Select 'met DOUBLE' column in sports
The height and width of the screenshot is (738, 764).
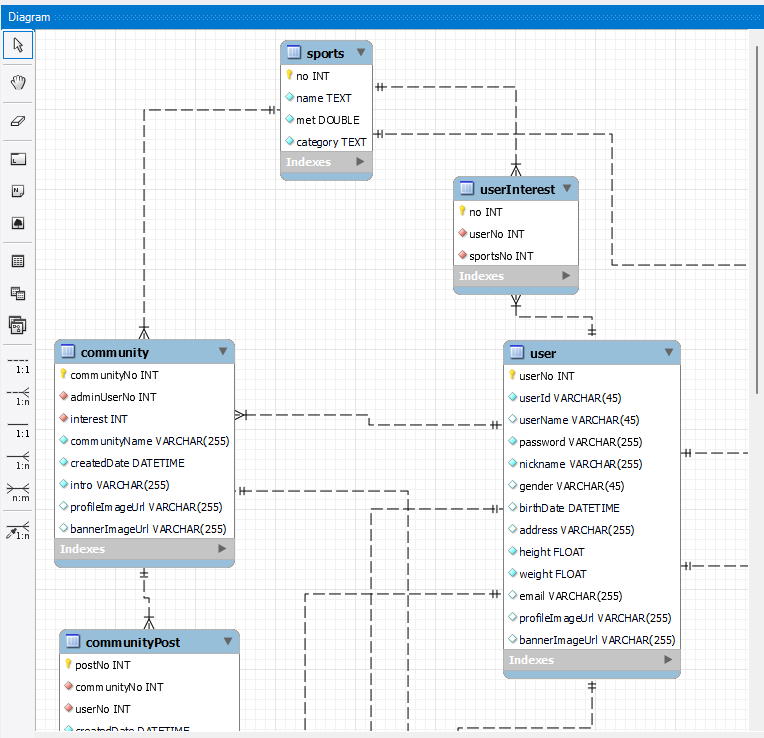[x=326, y=120]
